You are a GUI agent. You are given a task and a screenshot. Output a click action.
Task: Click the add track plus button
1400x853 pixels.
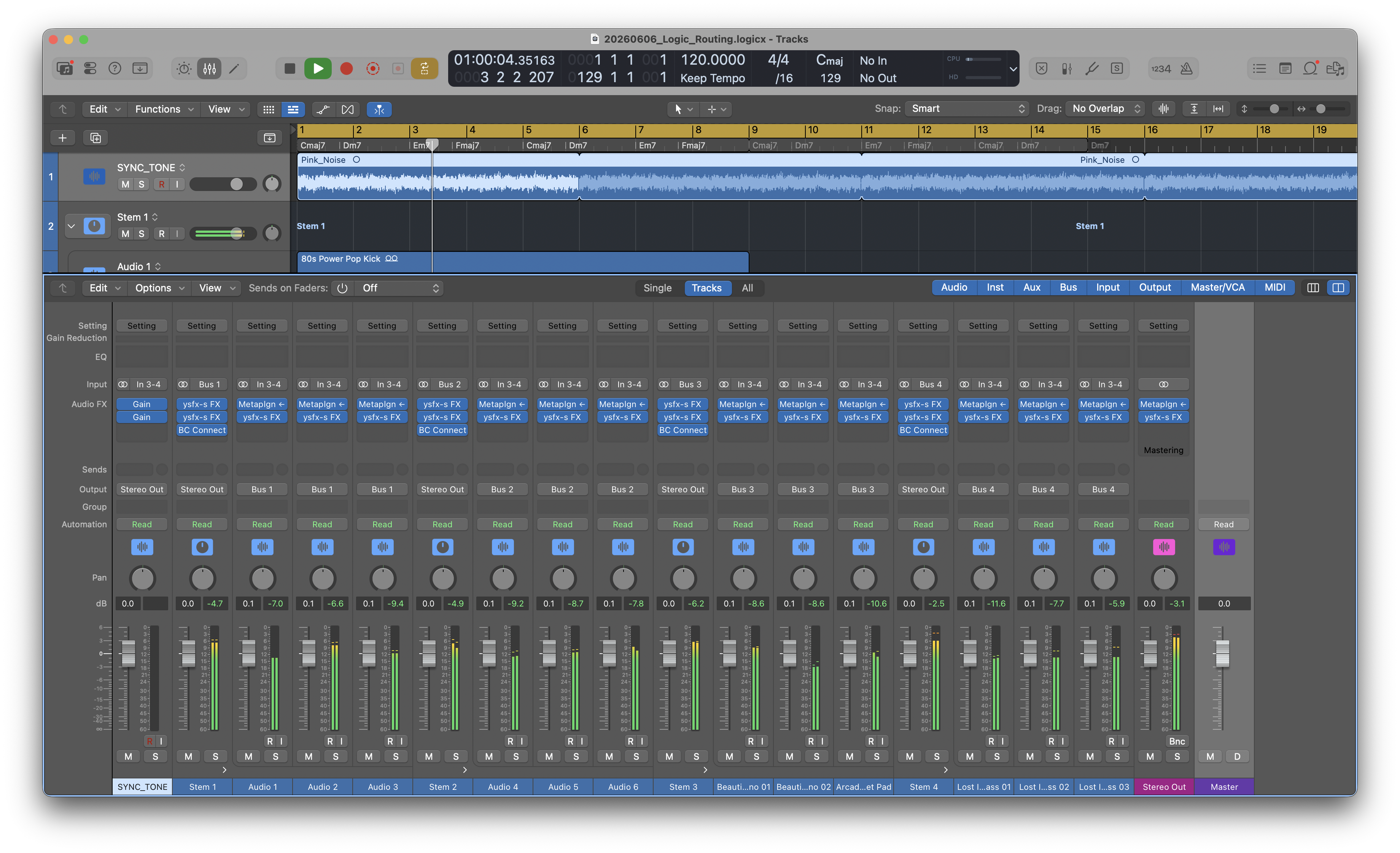(62, 137)
